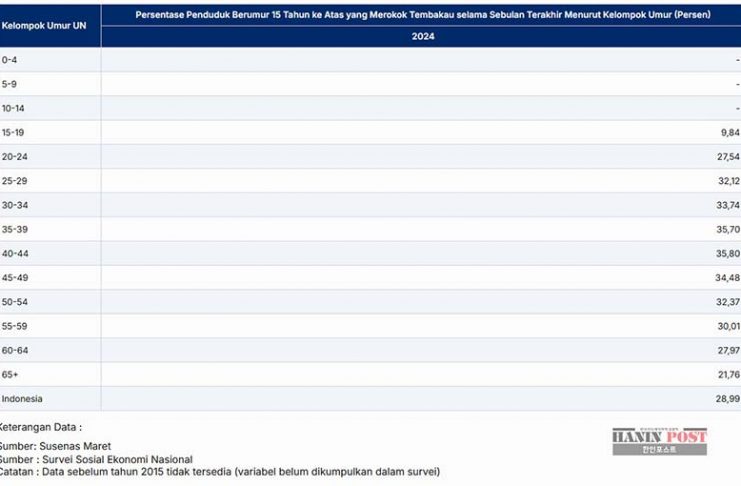Select the 15-19 age group row label

coord(14,132)
